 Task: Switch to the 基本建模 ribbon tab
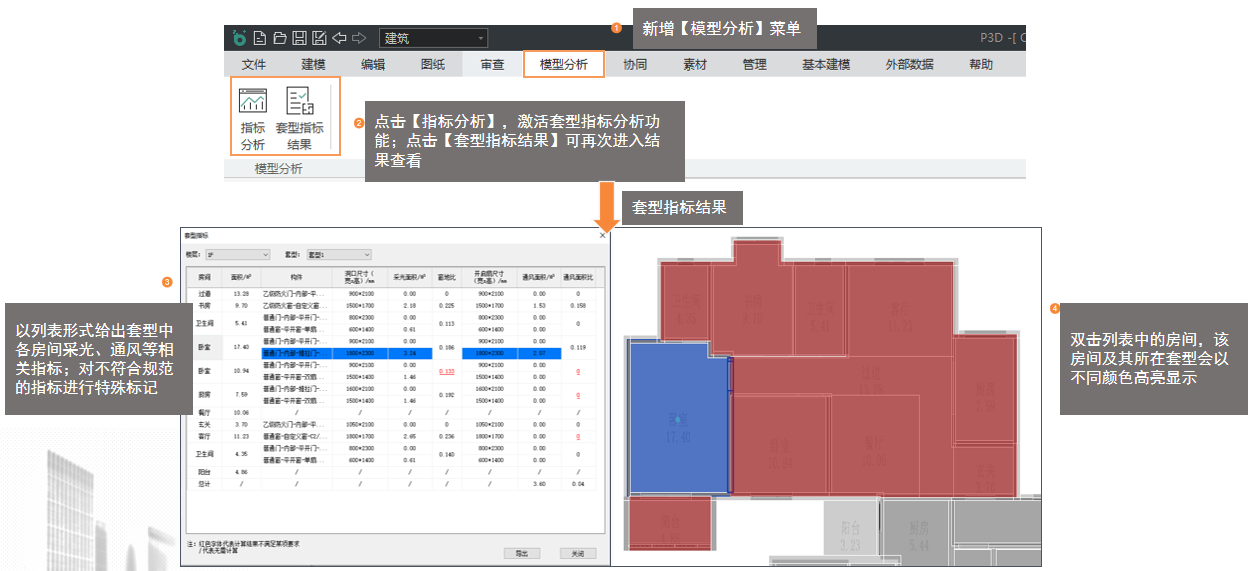826,64
